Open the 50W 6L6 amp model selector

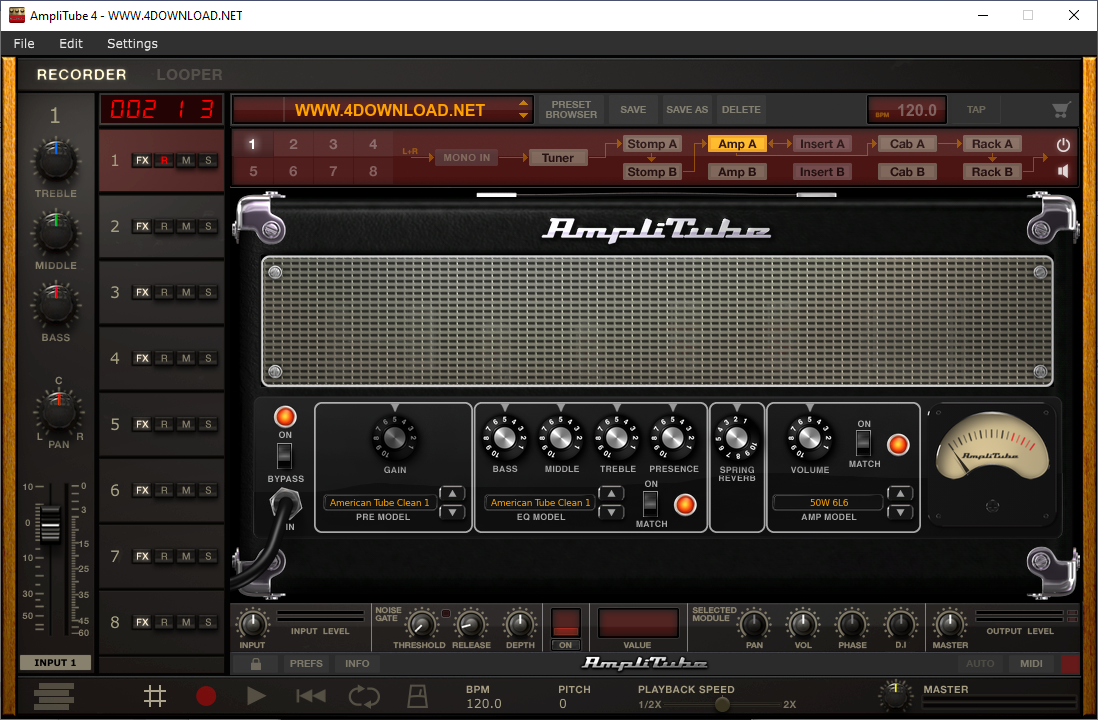pos(828,503)
